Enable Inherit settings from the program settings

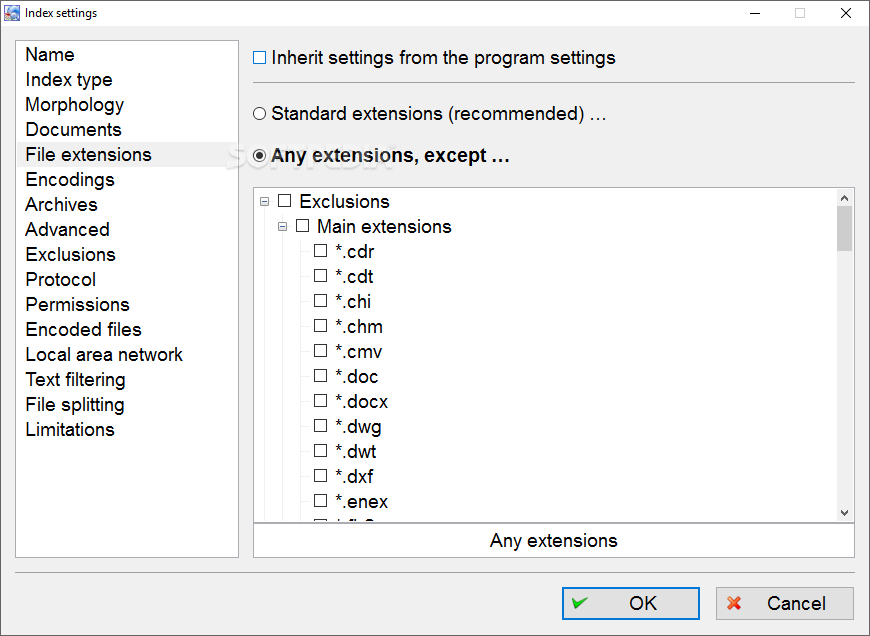(x=259, y=58)
